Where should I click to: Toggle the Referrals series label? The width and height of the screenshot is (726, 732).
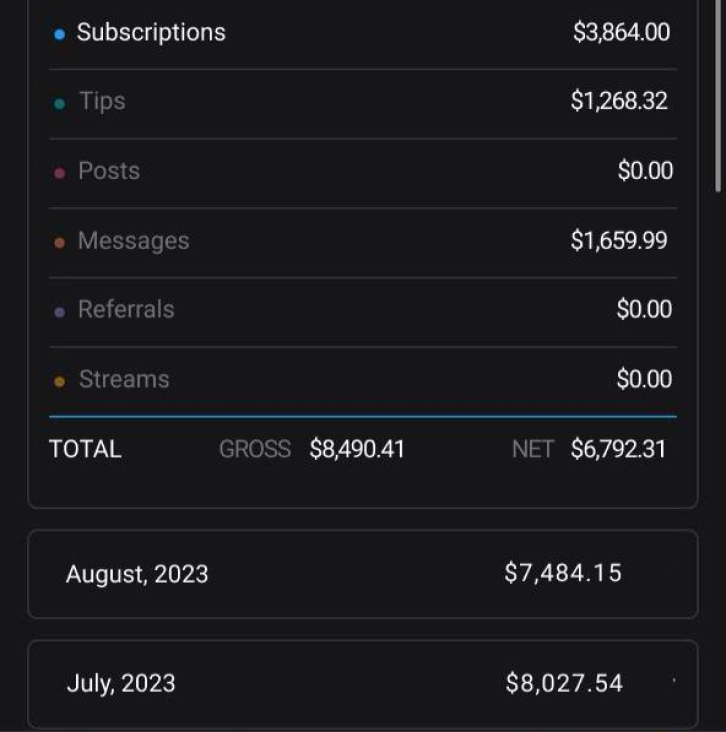[x=126, y=310]
